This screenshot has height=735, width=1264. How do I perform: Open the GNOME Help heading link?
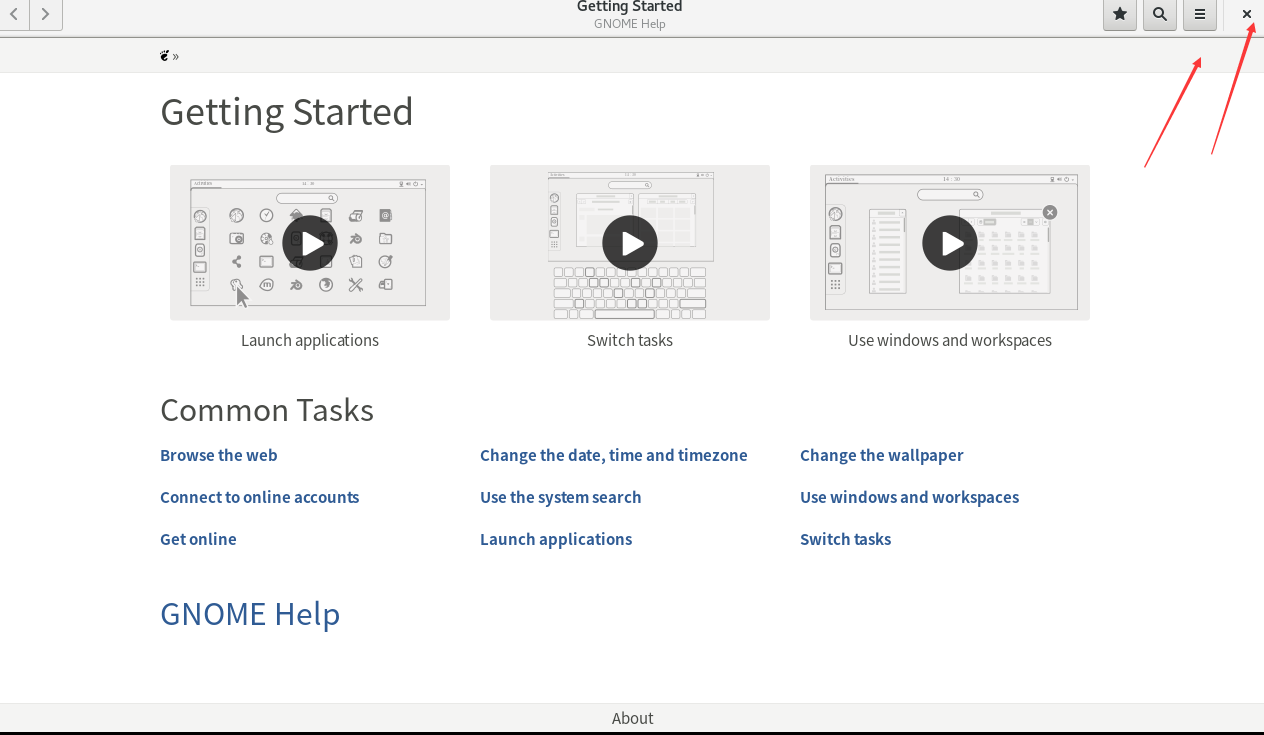click(250, 613)
